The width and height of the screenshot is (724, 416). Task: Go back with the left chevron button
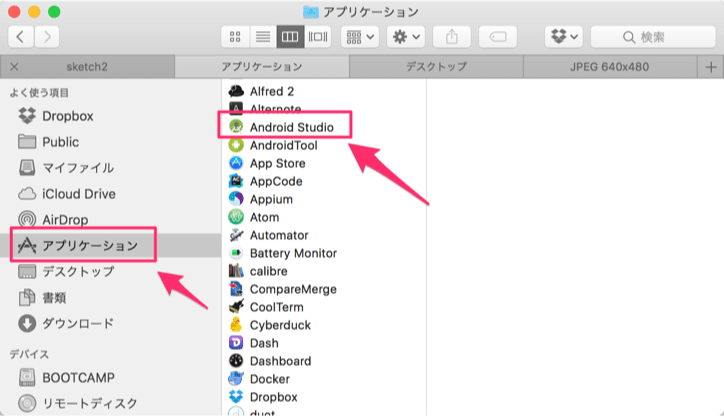[21, 36]
